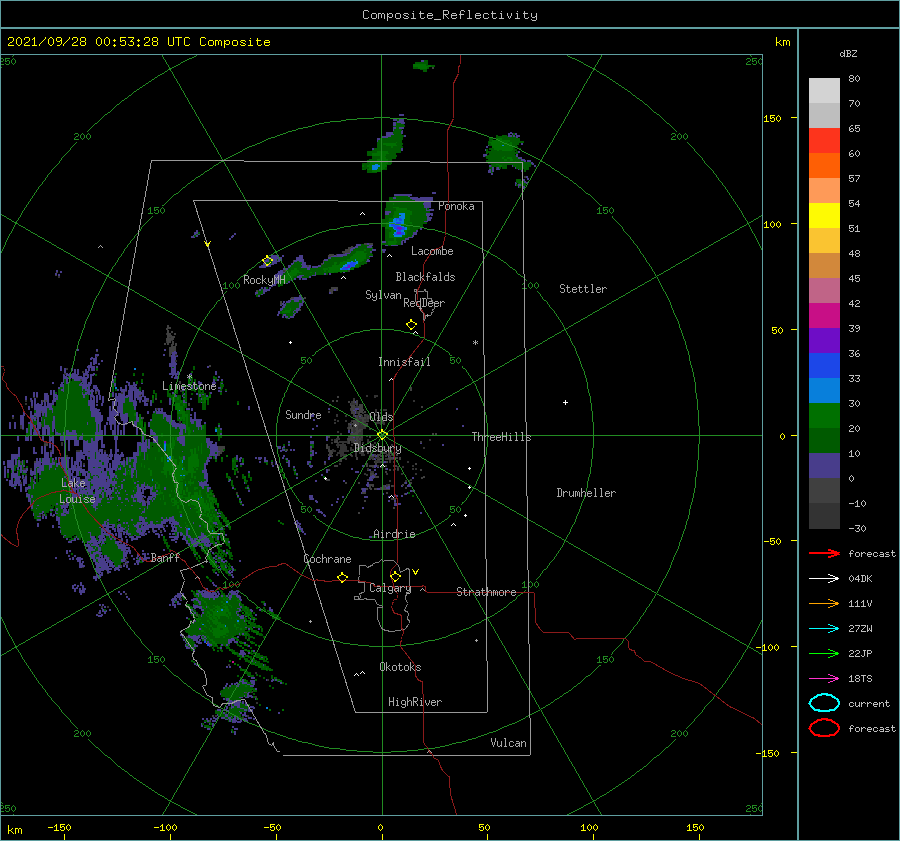Click the Strathmore city label

[x=486, y=592]
